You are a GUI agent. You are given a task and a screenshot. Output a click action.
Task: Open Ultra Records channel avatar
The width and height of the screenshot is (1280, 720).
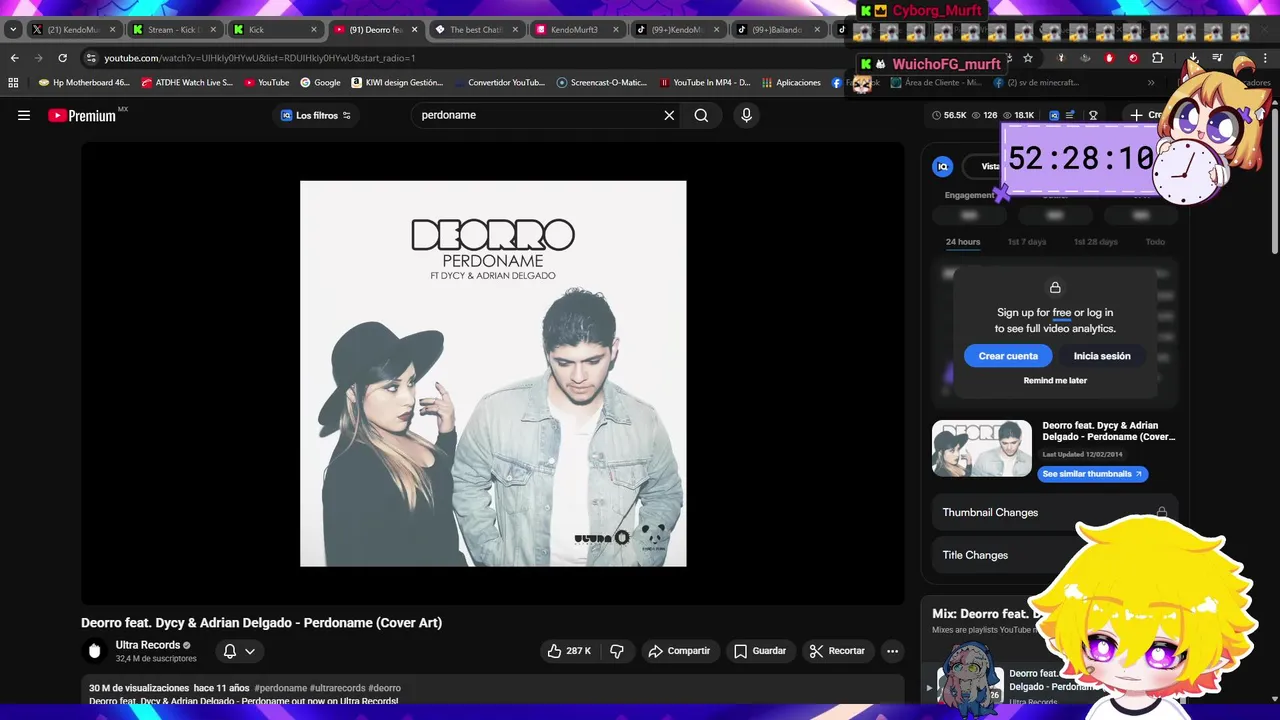(x=95, y=651)
